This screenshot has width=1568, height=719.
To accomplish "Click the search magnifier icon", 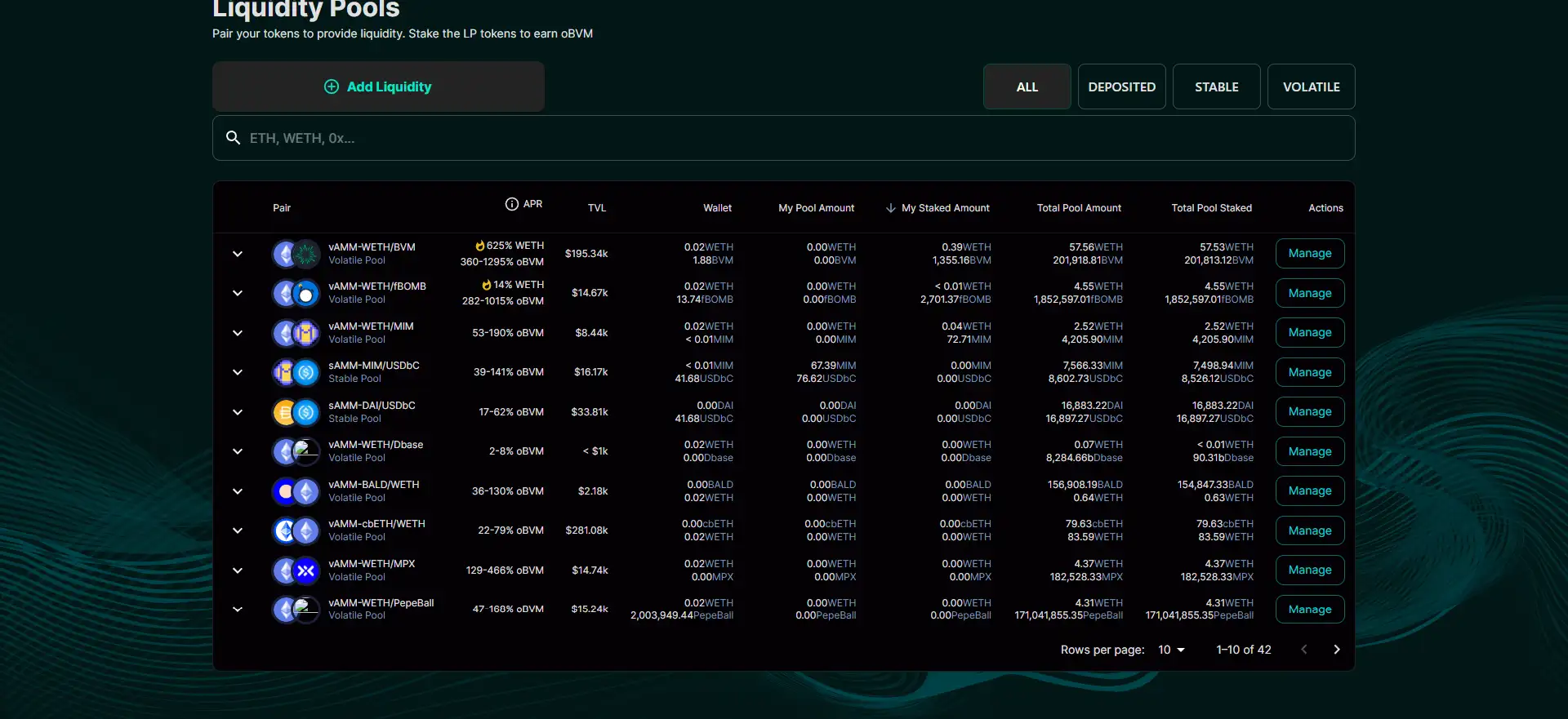I will tap(233, 138).
